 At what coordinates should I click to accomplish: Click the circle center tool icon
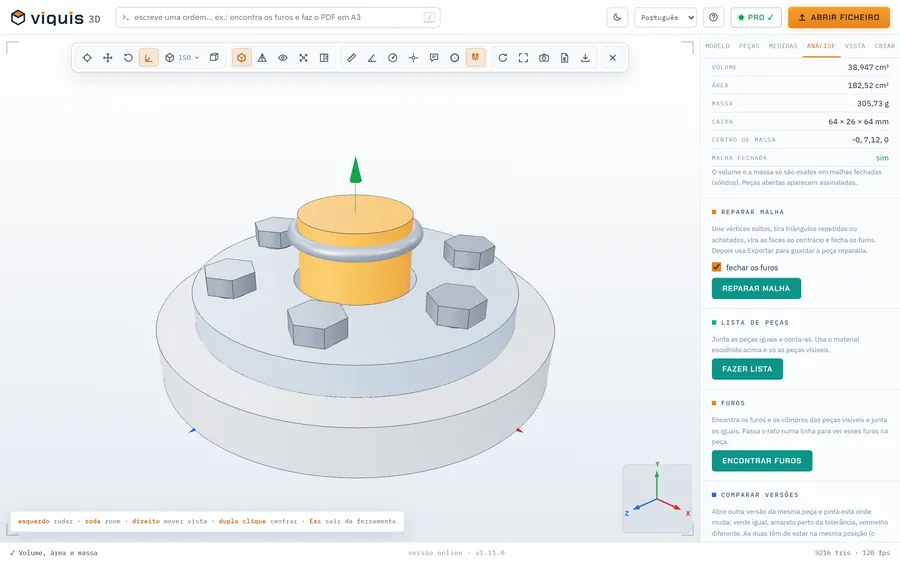455,57
